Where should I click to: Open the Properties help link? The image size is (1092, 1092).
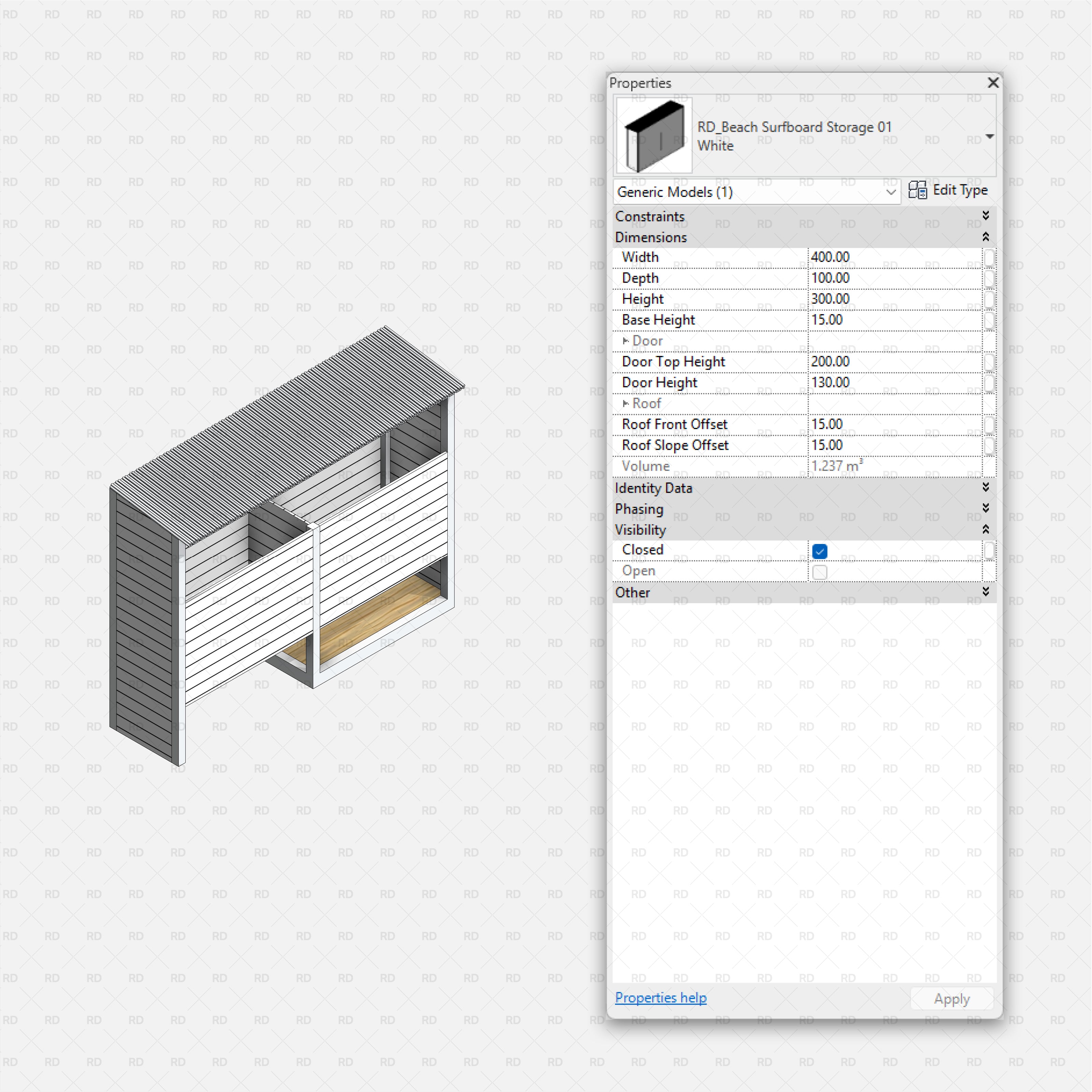[x=660, y=997]
